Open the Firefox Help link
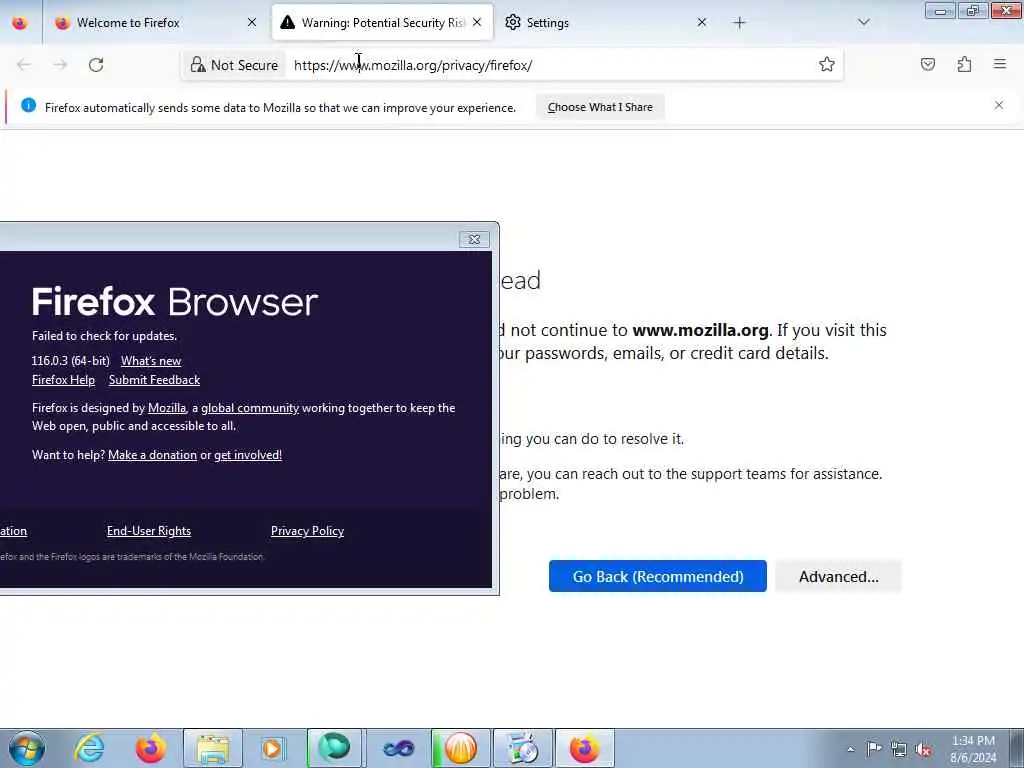The height and width of the screenshot is (768, 1024). pyautogui.click(x=63, y=380)
